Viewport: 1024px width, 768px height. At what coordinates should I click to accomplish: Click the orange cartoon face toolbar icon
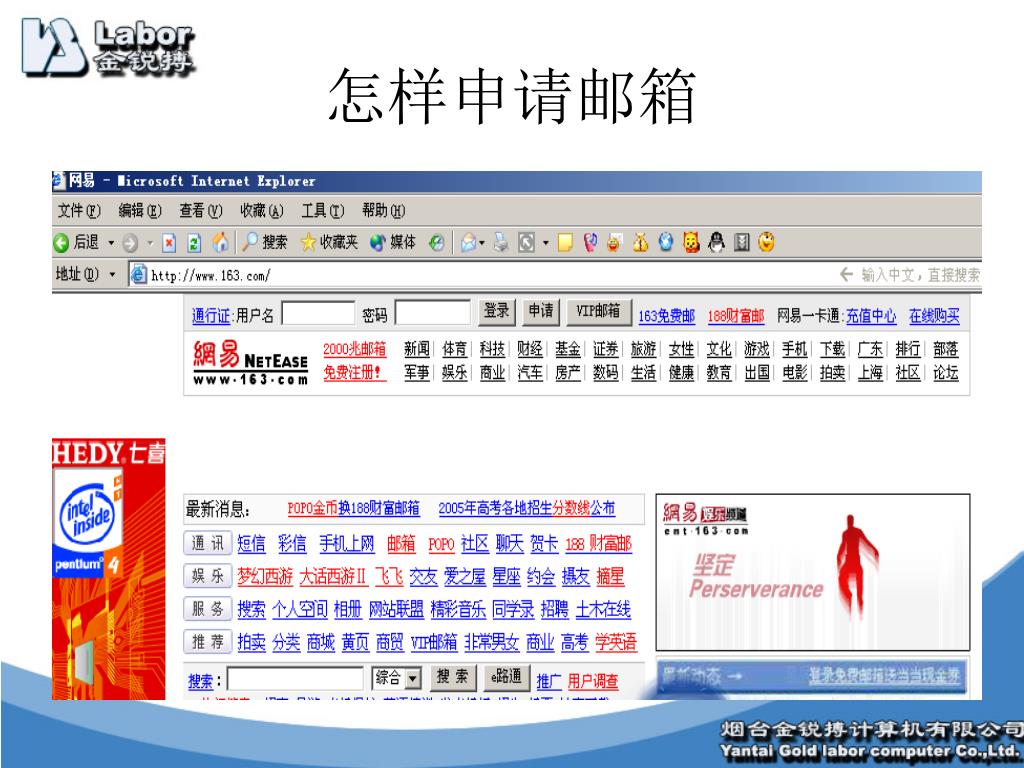pos(691,242)
